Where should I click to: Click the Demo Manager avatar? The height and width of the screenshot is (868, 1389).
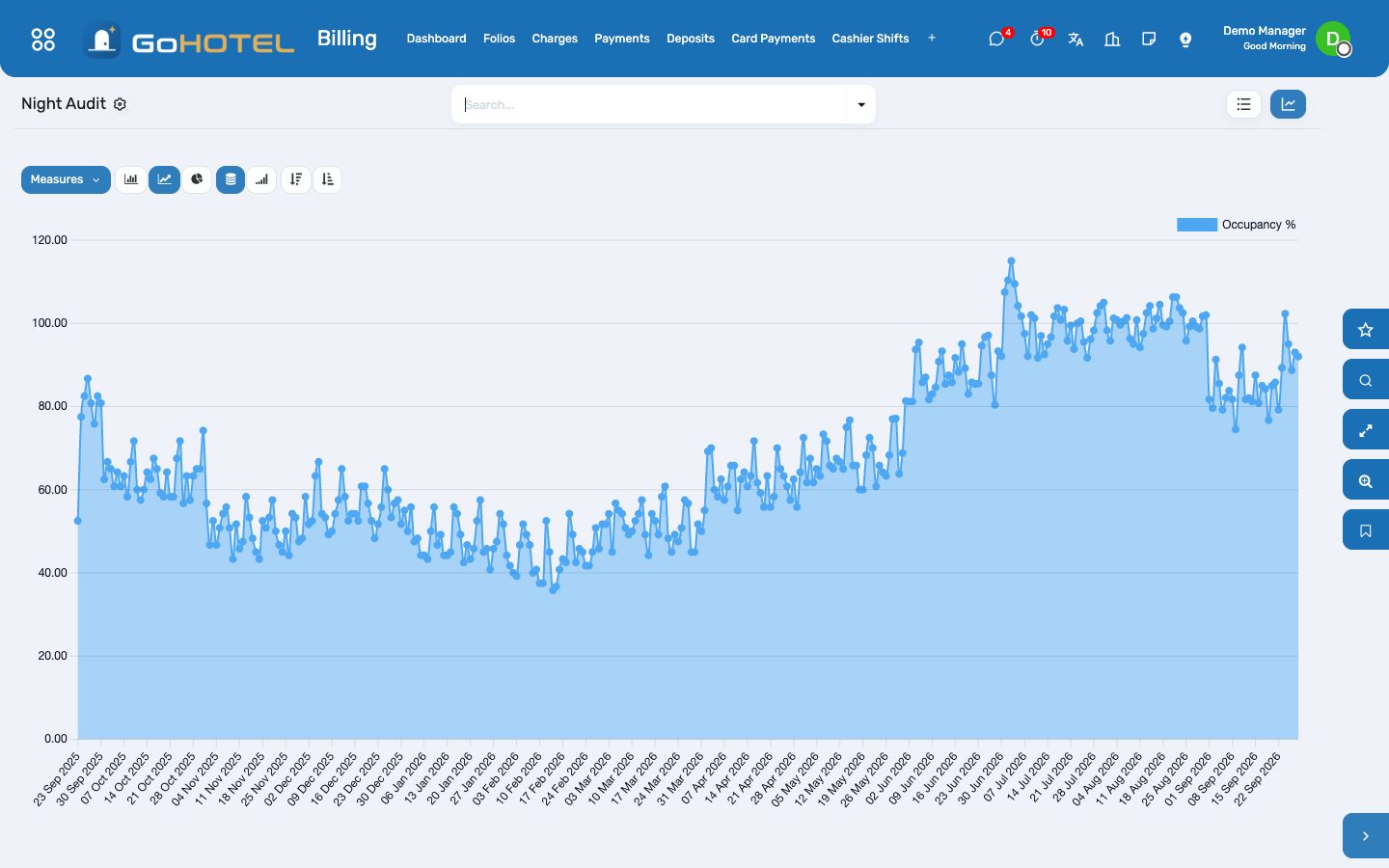pos(1333,39)
